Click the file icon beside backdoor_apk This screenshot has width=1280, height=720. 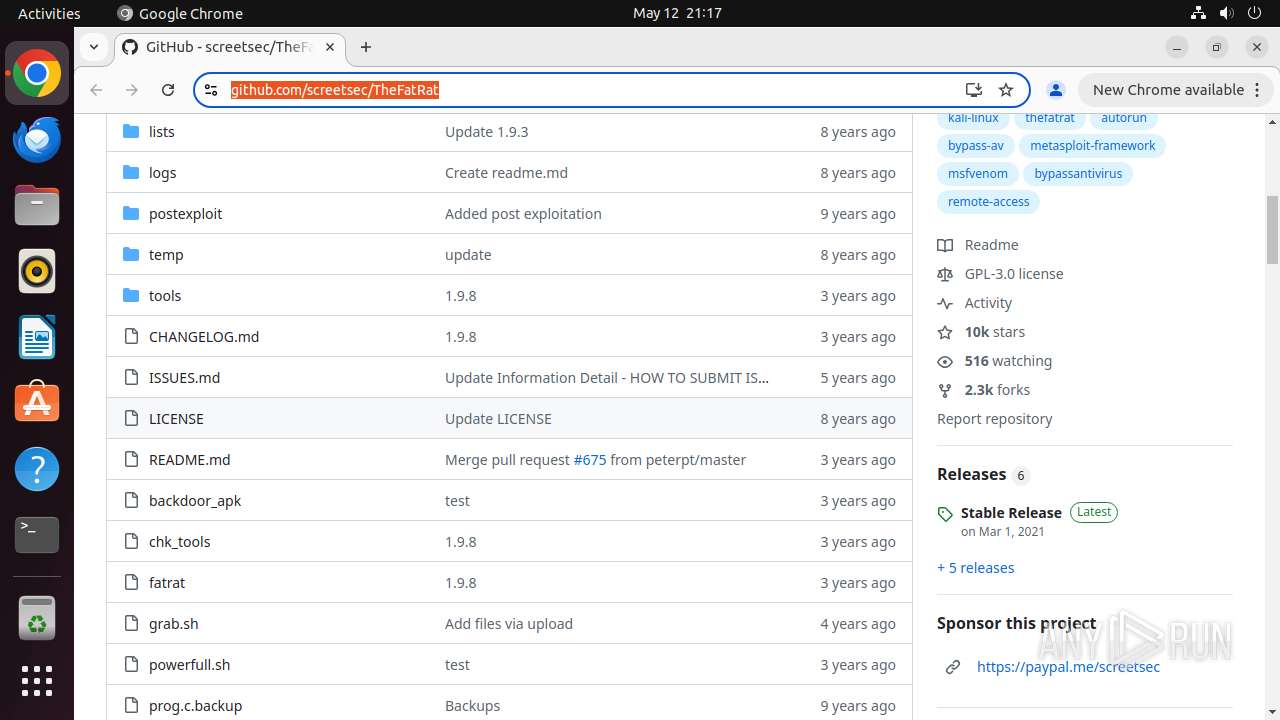[x=130, y=500]
